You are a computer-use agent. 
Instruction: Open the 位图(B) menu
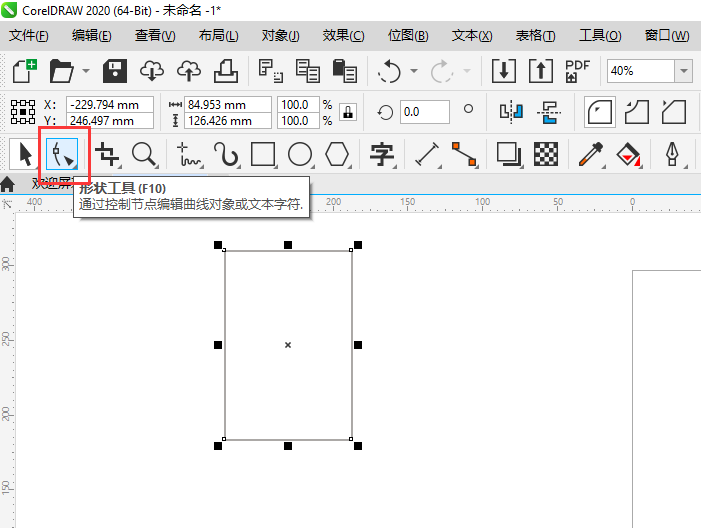[x=408, y=35]
